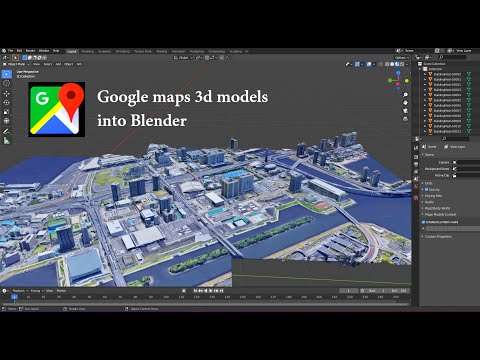
Task: Open the Render menu
Action: 30,51
